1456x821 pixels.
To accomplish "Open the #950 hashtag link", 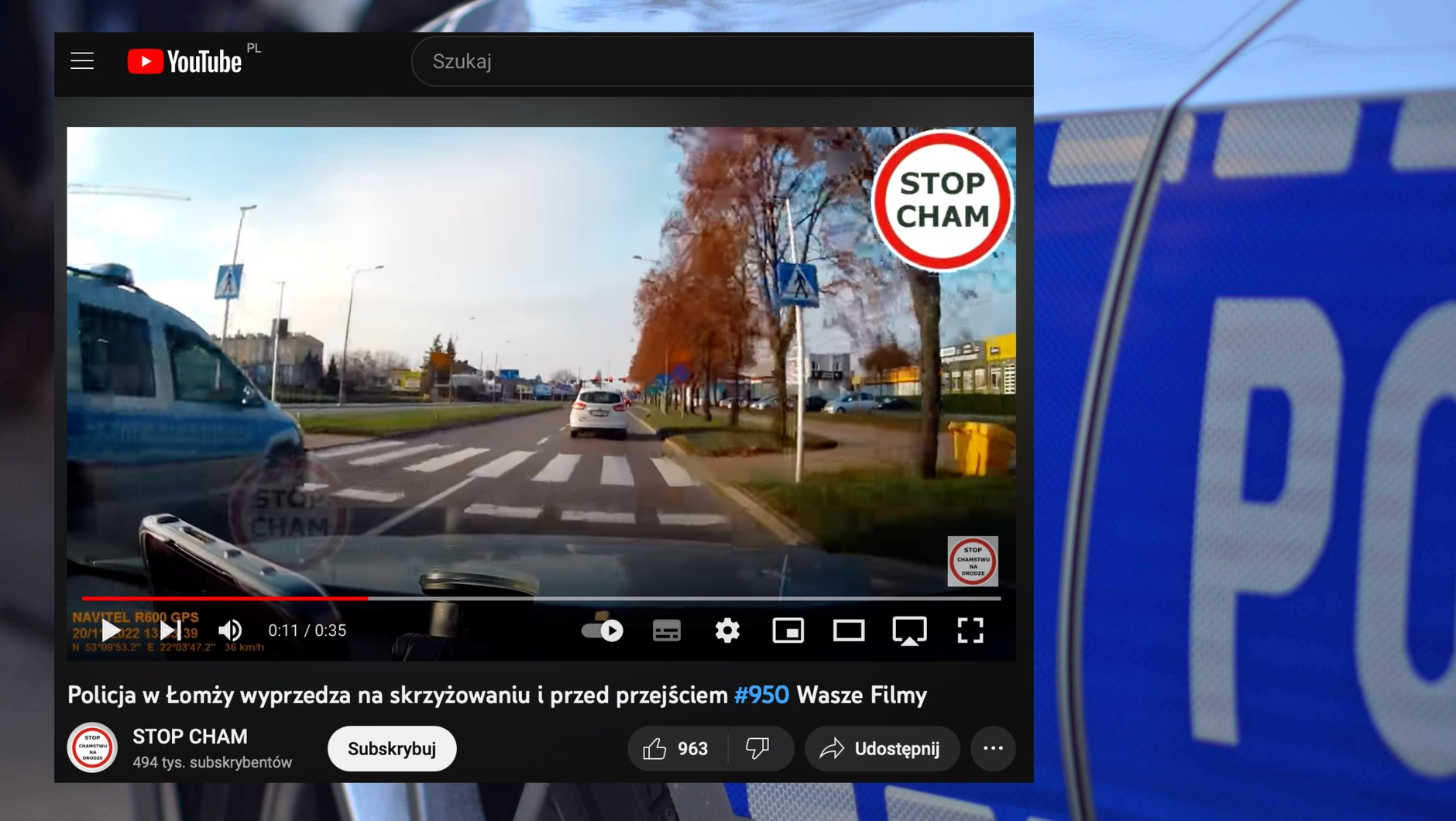I will coord(761,695).
